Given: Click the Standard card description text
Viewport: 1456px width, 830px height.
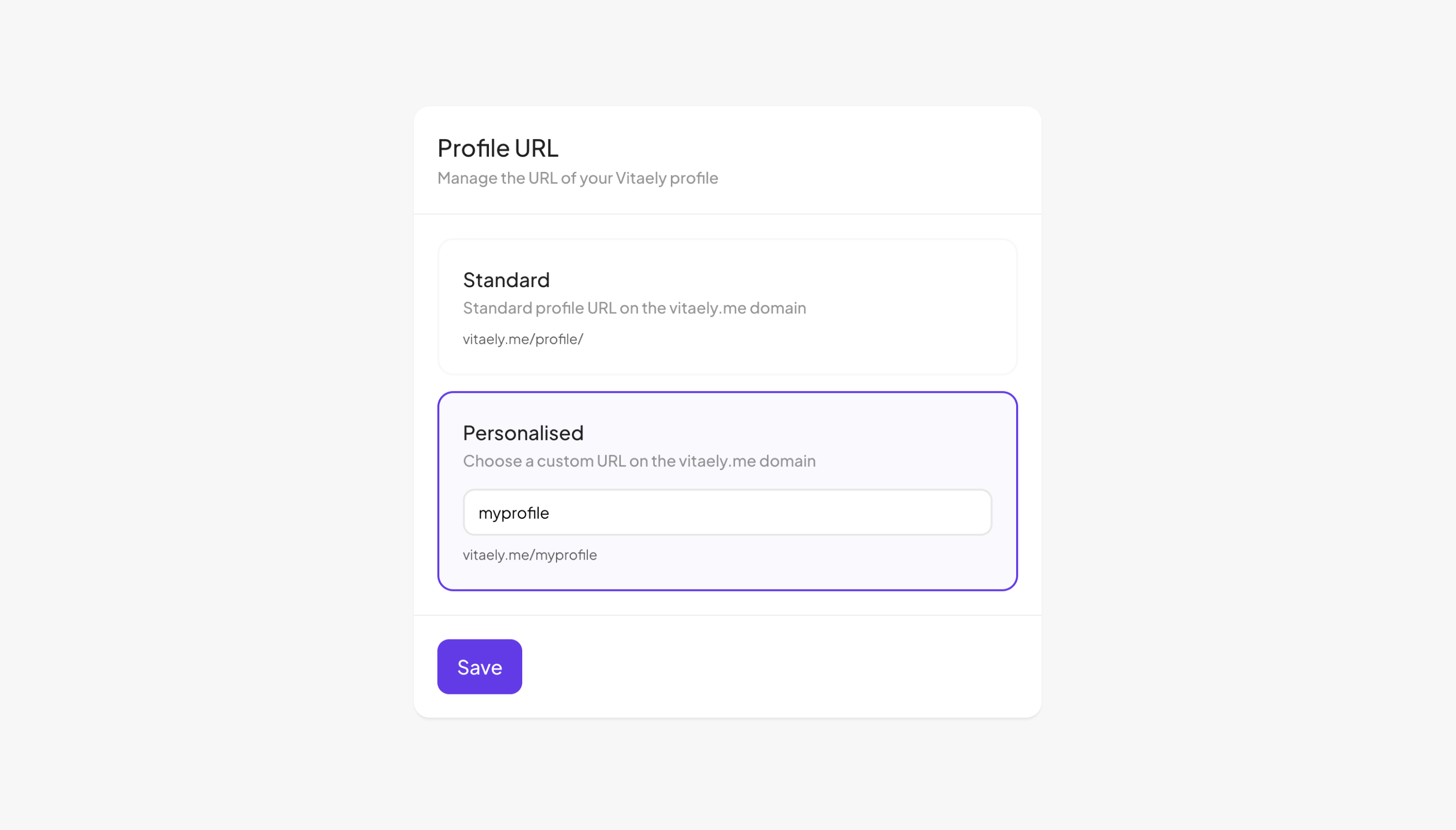Looking at the screenshot, I should point(634,308).
